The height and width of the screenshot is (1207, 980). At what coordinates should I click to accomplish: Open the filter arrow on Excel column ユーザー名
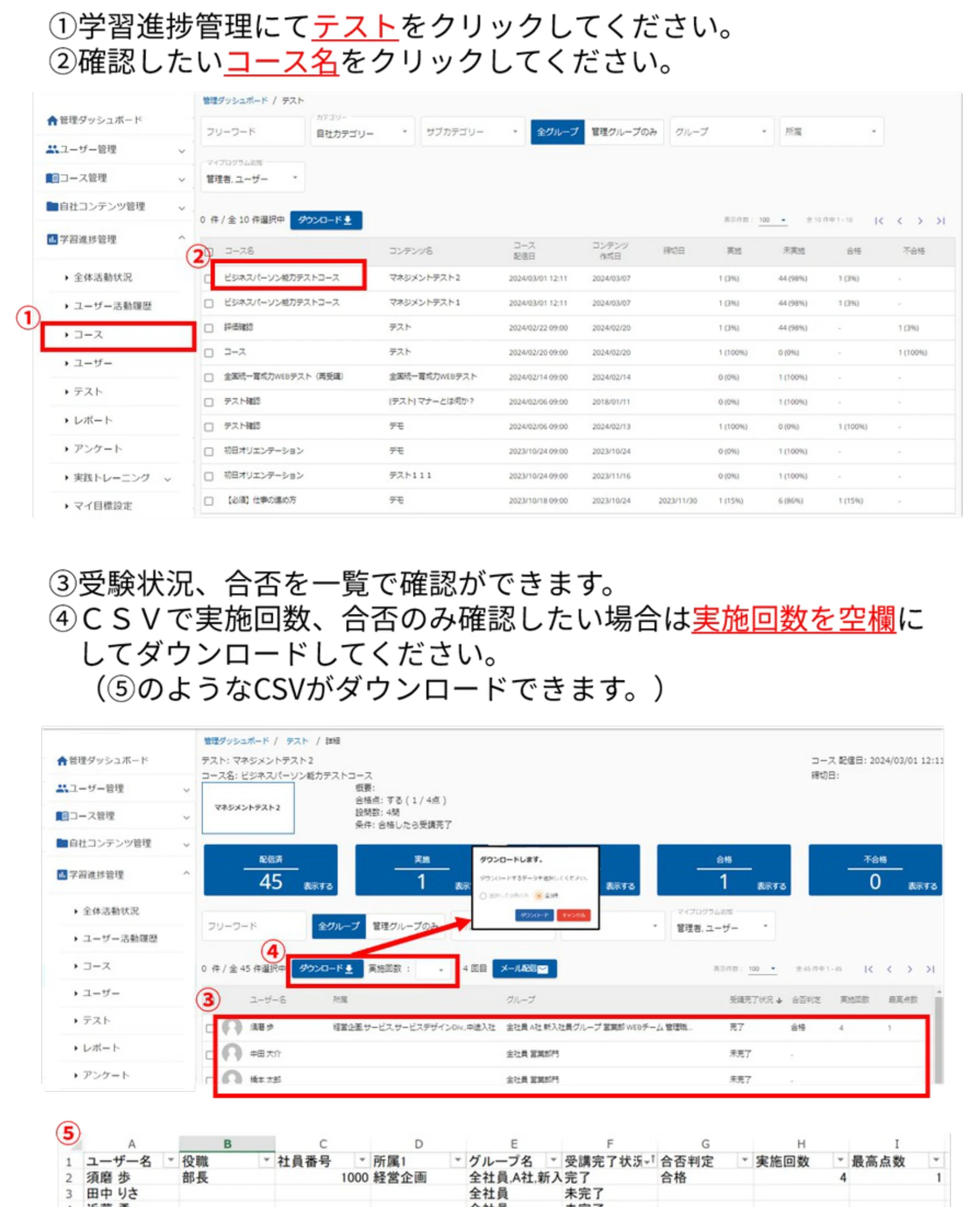click(170, 1160)
